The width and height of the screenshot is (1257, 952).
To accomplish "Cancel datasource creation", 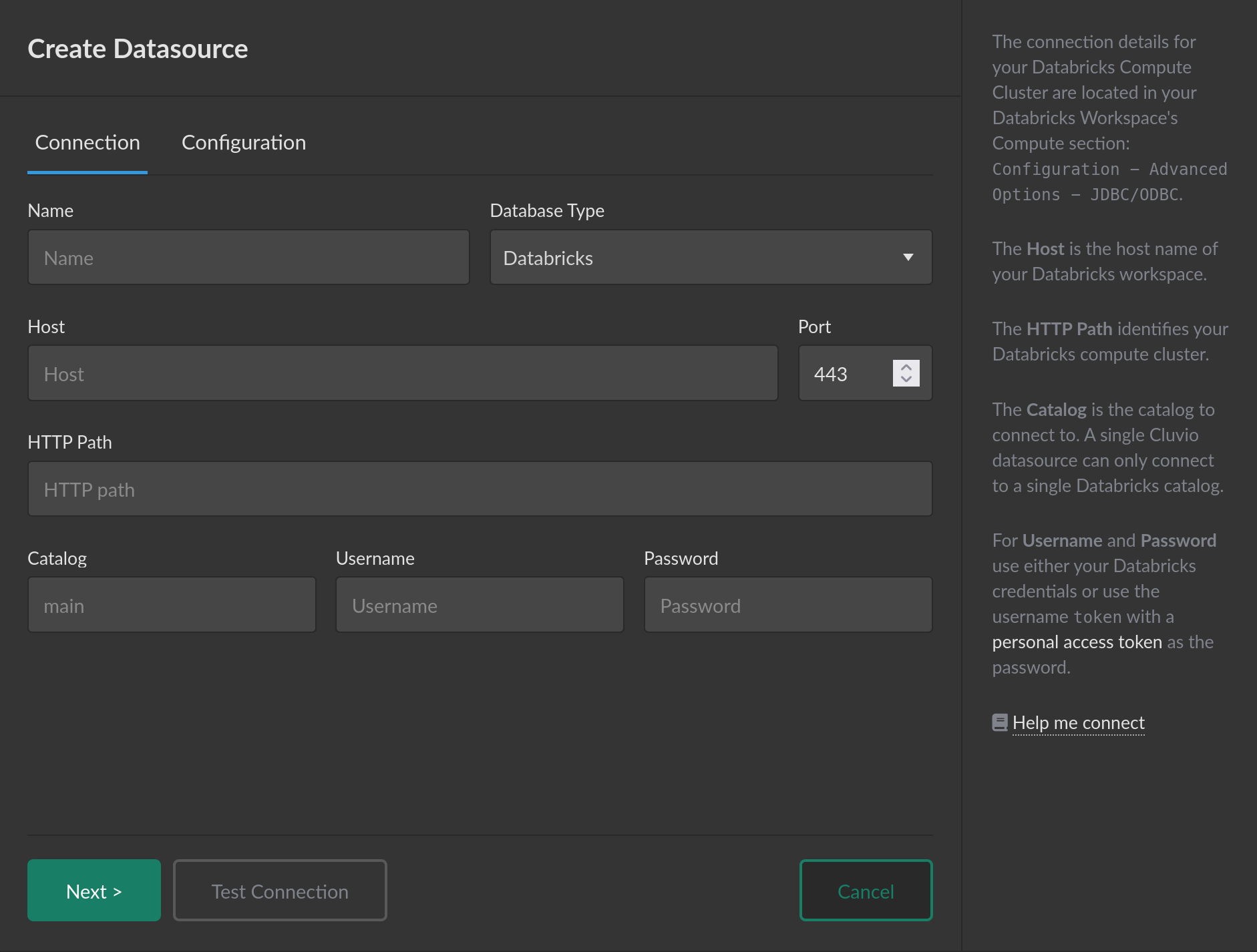I will click(x=866, y=891).
